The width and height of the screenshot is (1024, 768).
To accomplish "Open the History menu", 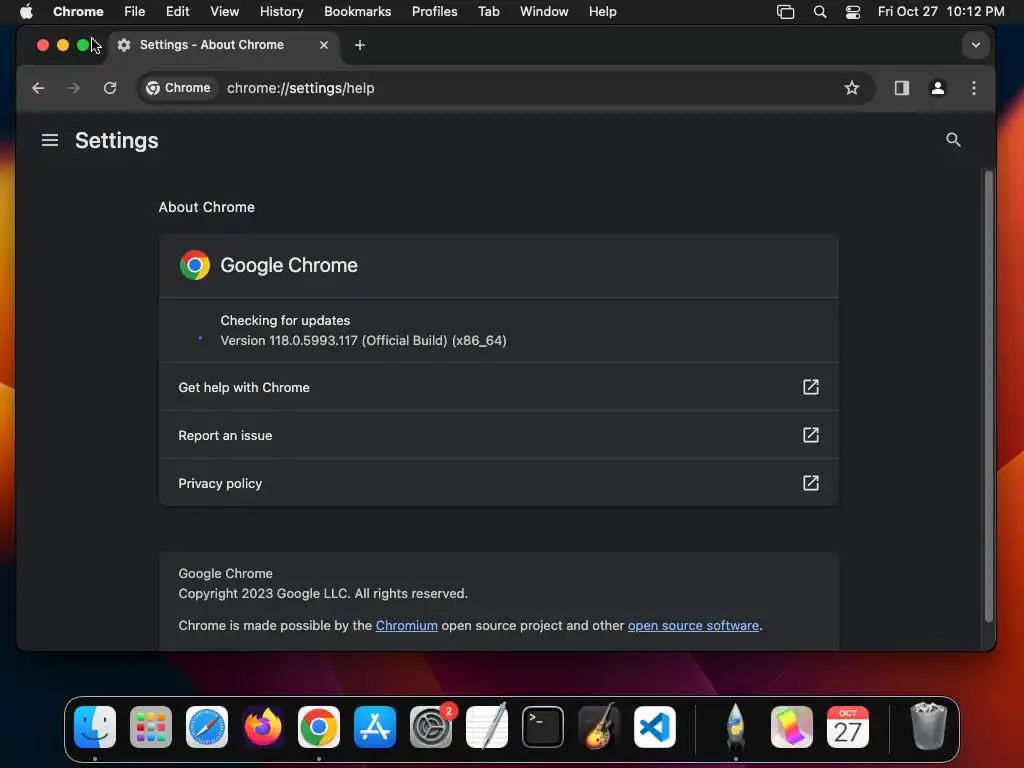I will [x=281, y=12].
